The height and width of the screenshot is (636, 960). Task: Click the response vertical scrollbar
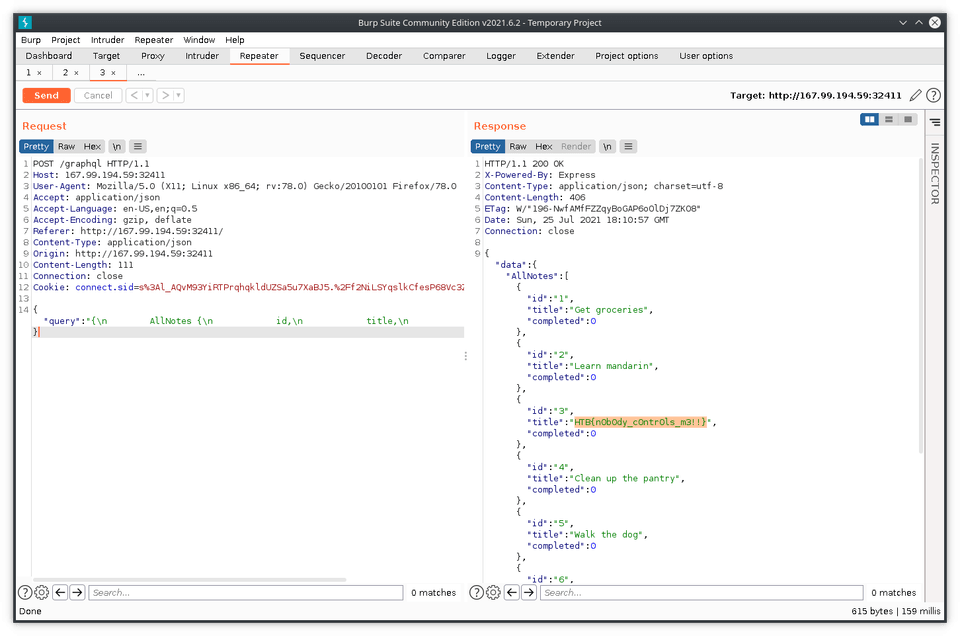(921, 306)
